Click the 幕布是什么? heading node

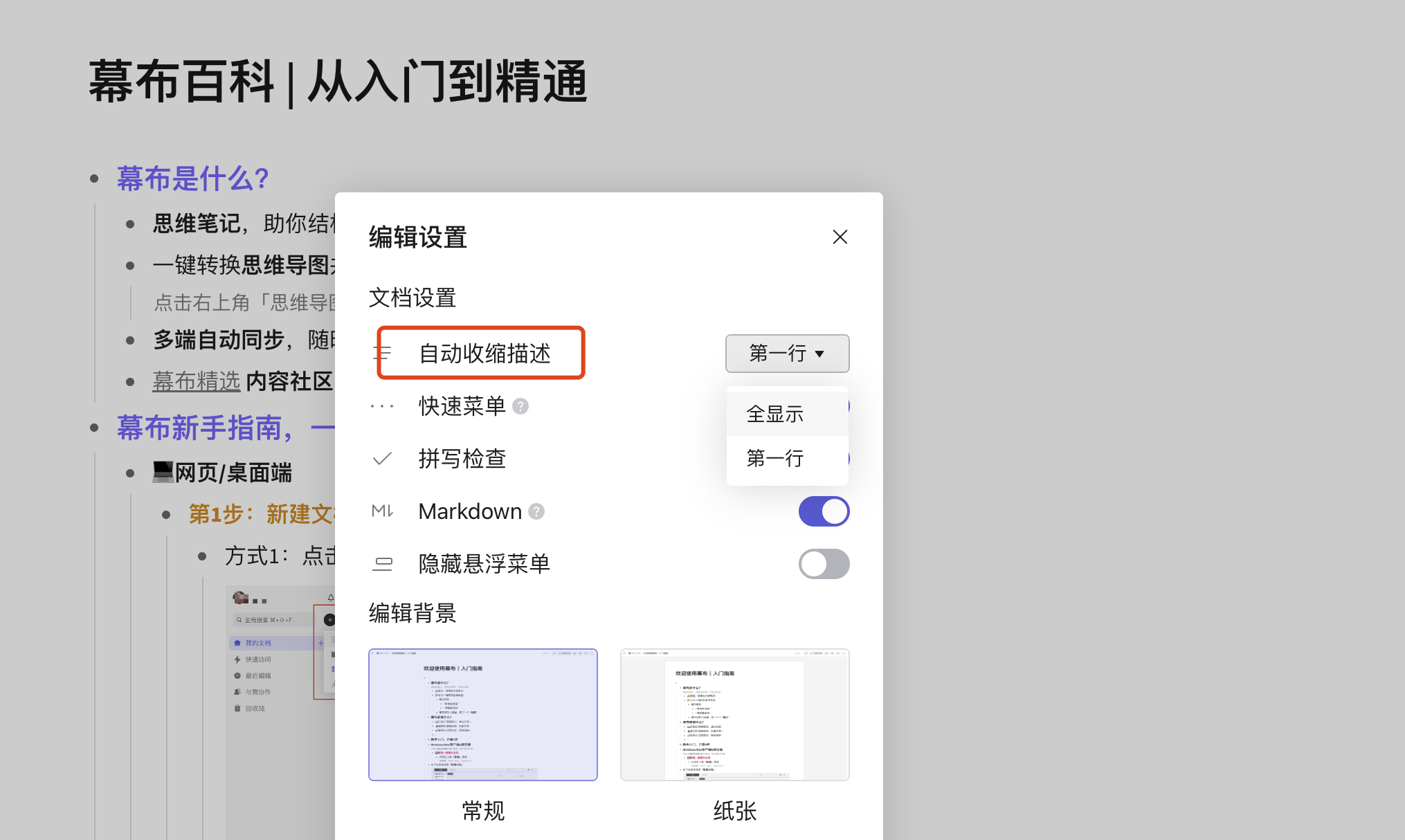click(192, 179)
